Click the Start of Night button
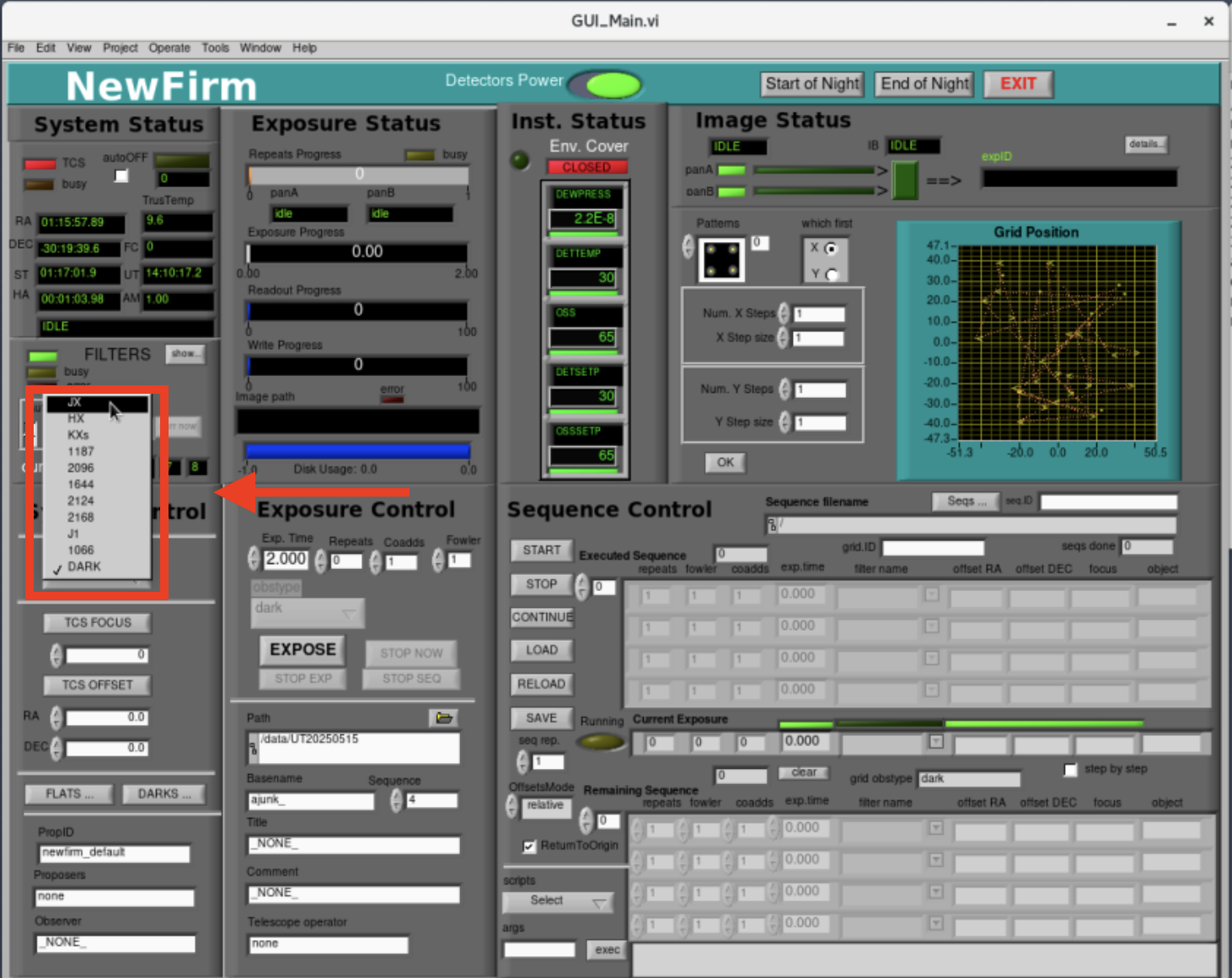 (812, 83)
